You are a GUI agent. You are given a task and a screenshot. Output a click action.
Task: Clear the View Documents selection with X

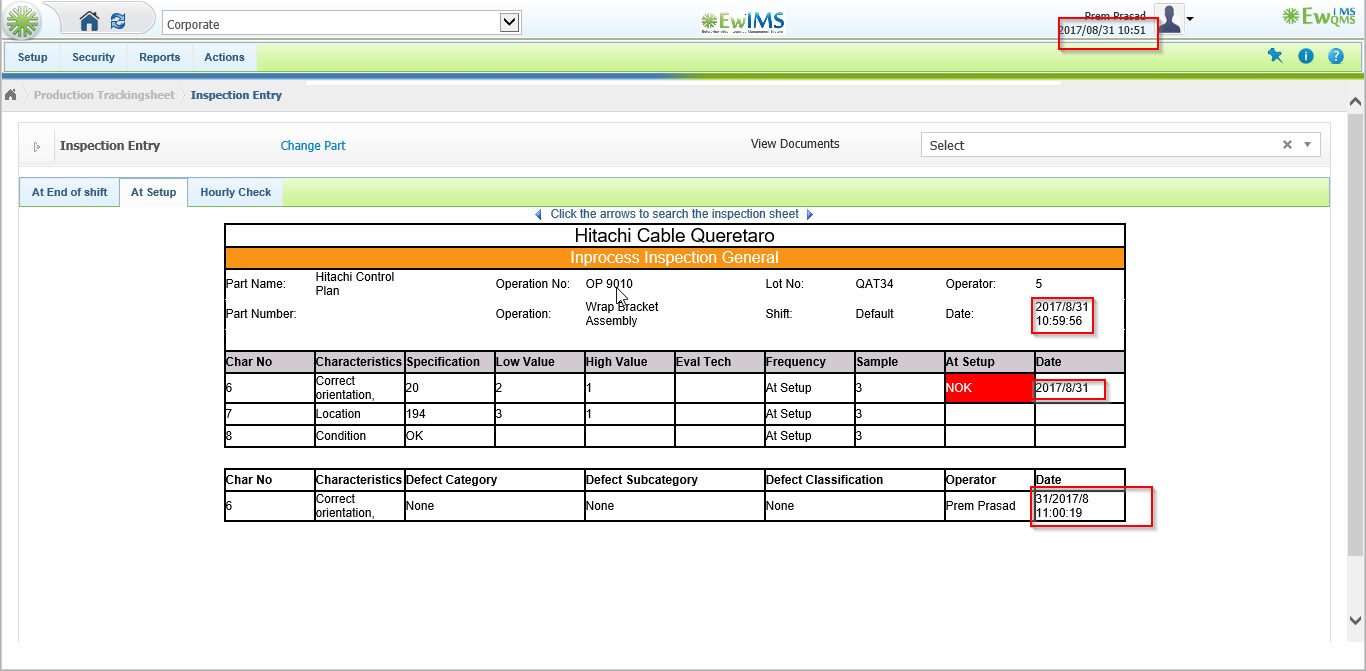click(1288, 145)
